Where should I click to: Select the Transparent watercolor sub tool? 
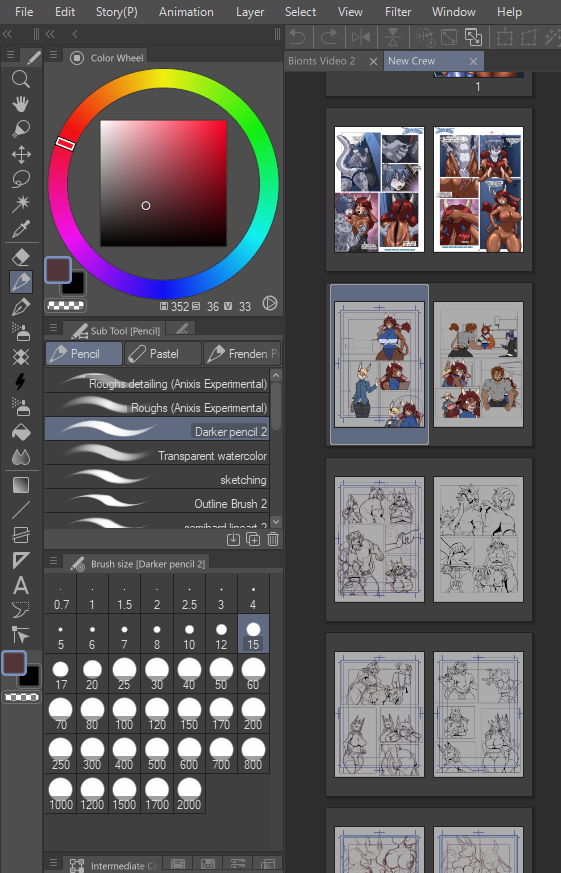point(157,454)
